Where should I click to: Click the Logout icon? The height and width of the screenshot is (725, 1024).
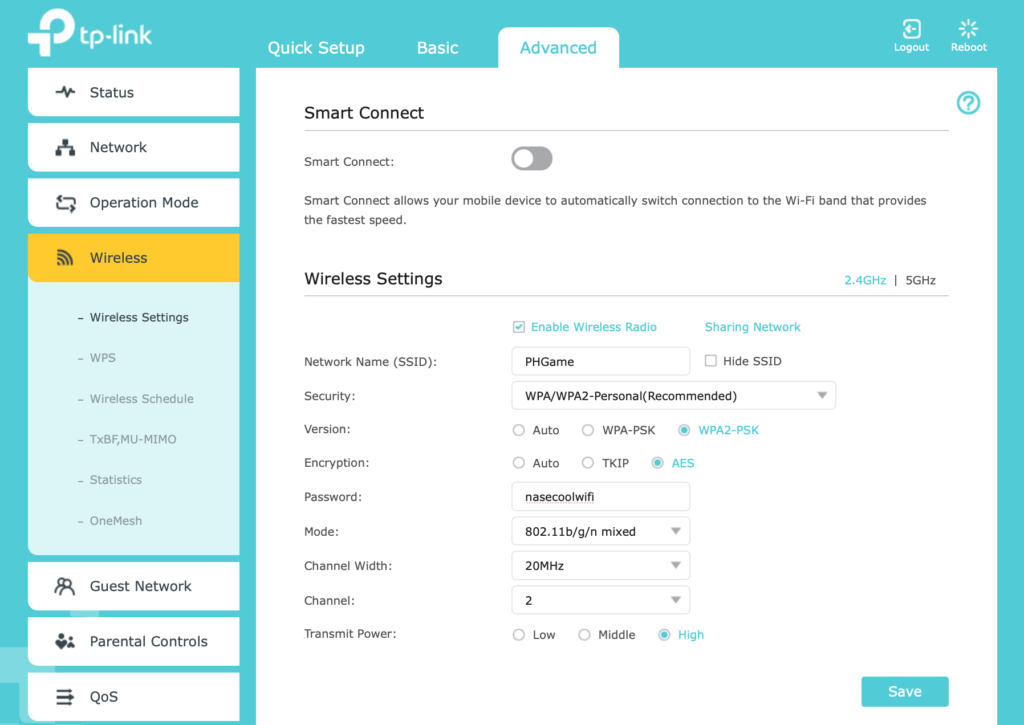(911, 29)
